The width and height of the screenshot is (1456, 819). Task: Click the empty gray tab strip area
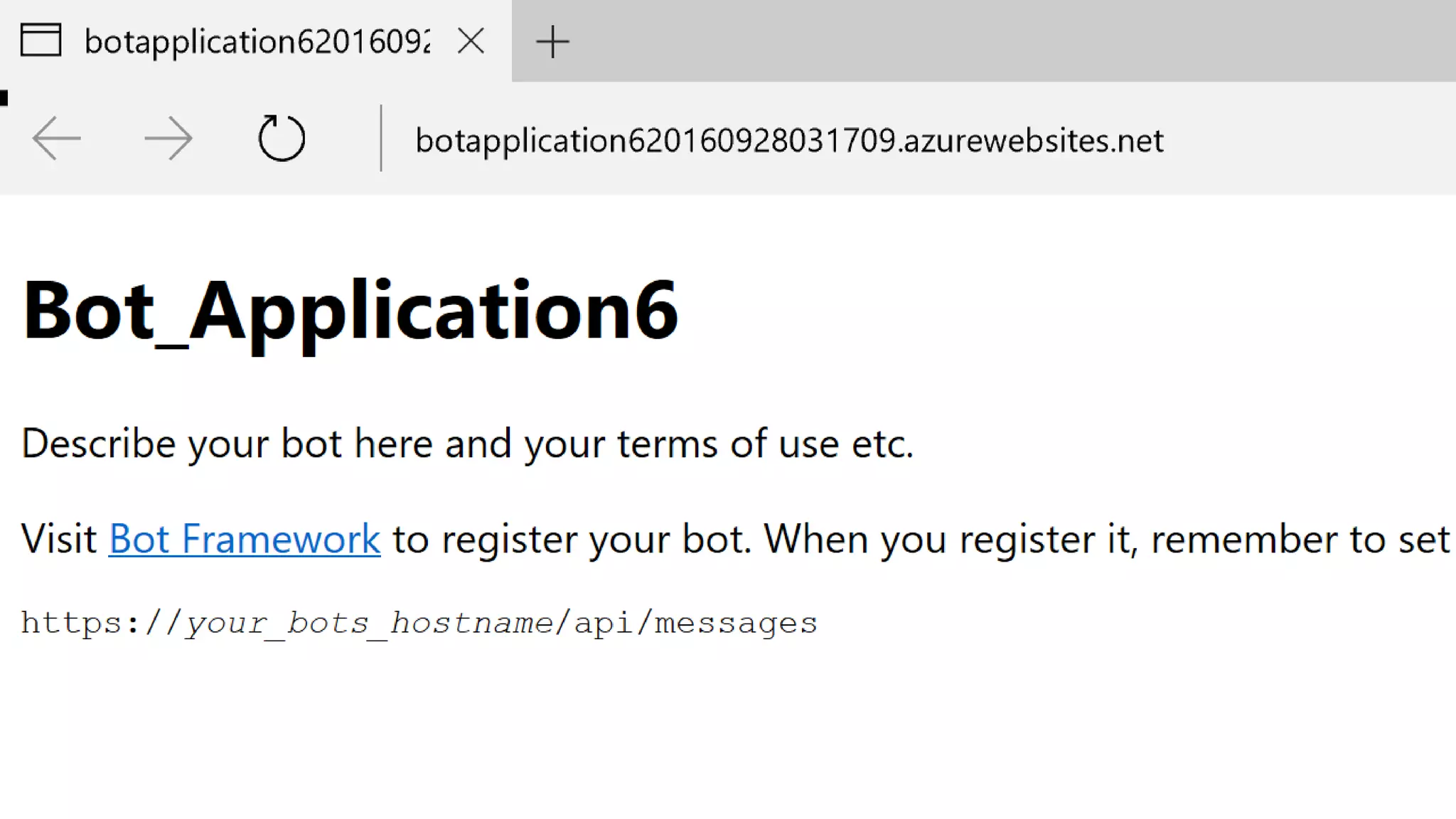pos(995,41)
